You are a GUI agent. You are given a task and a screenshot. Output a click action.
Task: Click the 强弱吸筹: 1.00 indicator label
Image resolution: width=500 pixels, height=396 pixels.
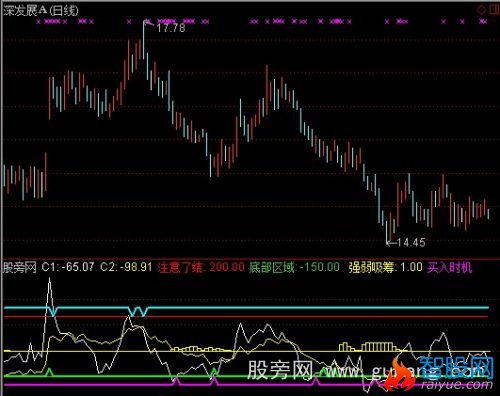[385, 267]
